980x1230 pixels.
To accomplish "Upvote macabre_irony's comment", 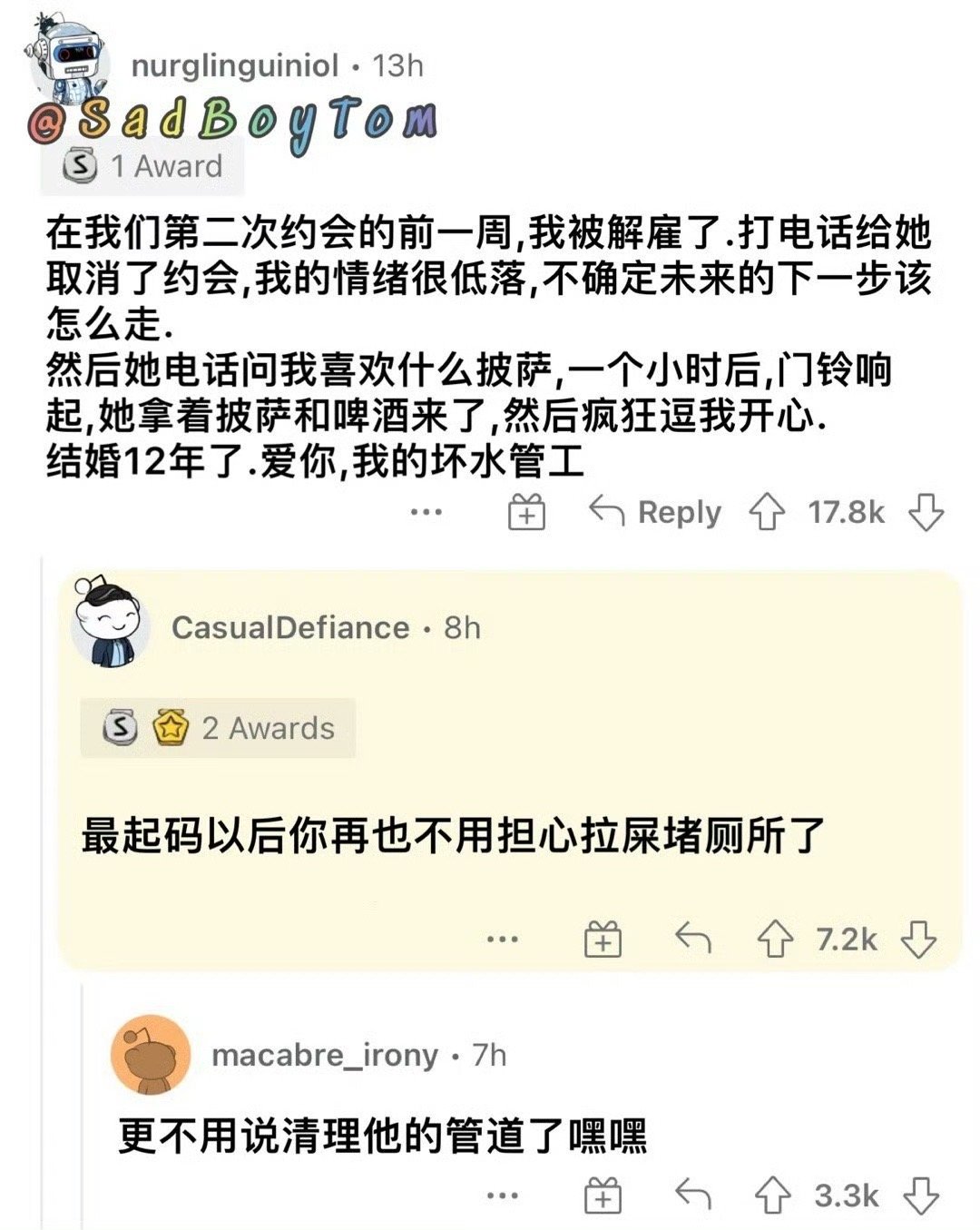I will (773, 1196).
